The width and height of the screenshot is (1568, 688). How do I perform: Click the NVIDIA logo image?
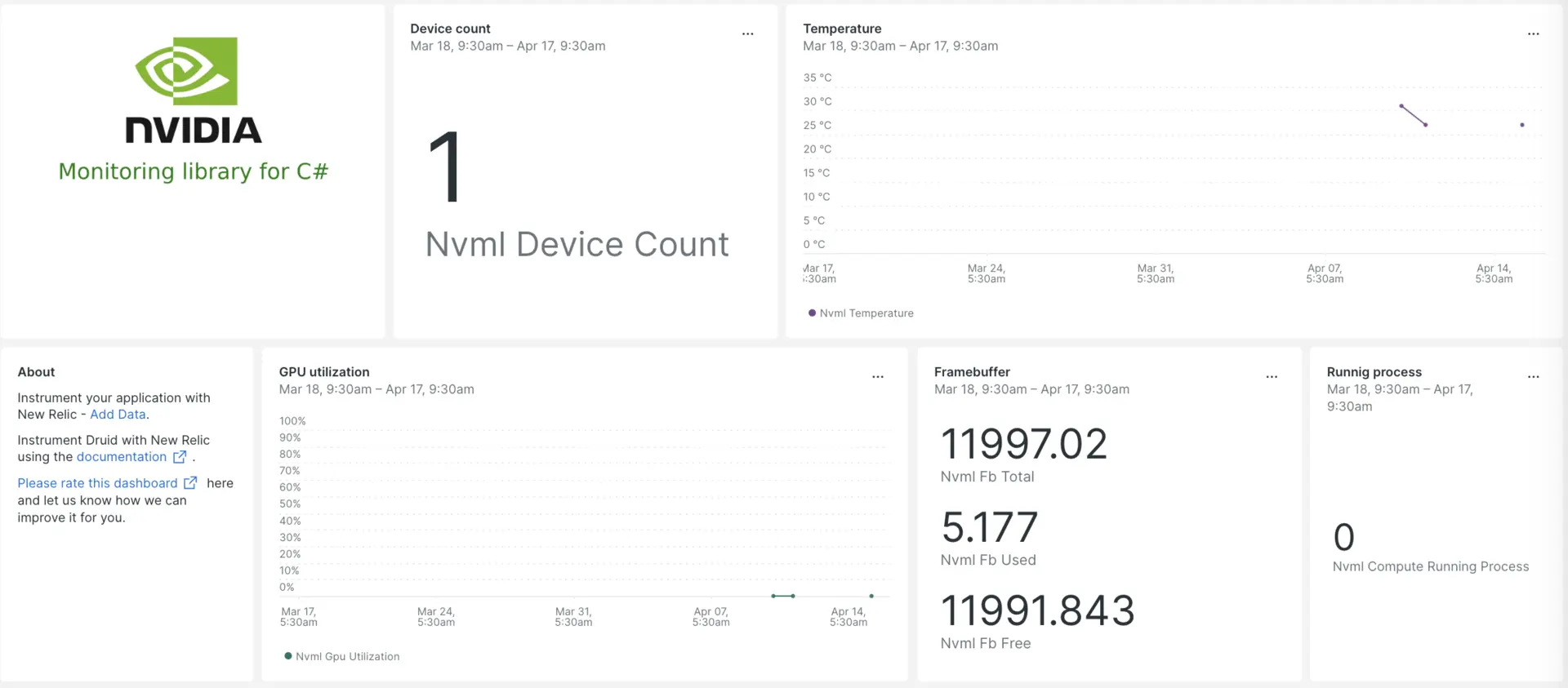coord(194,90)
